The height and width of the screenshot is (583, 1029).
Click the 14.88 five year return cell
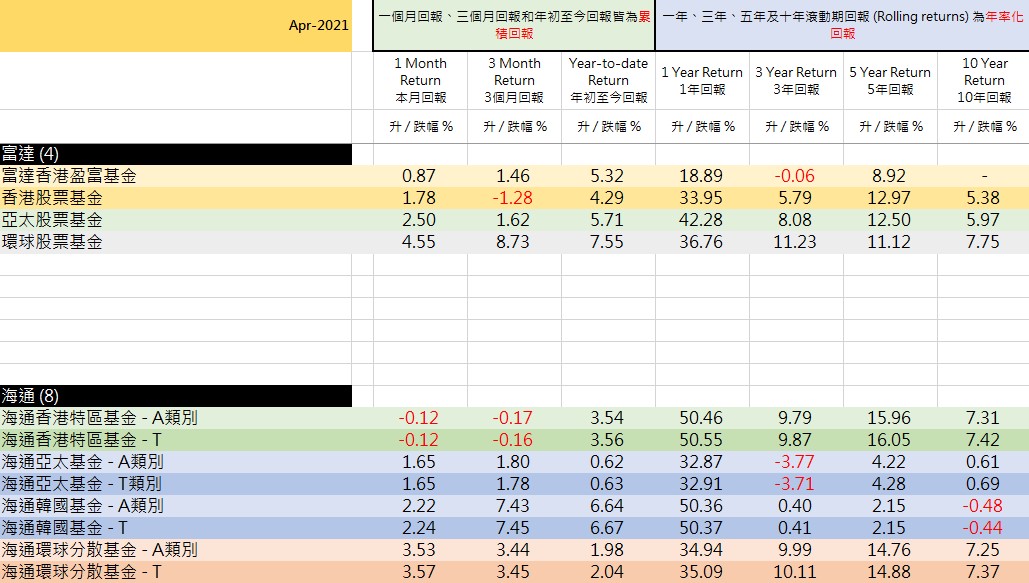[889, 572]
